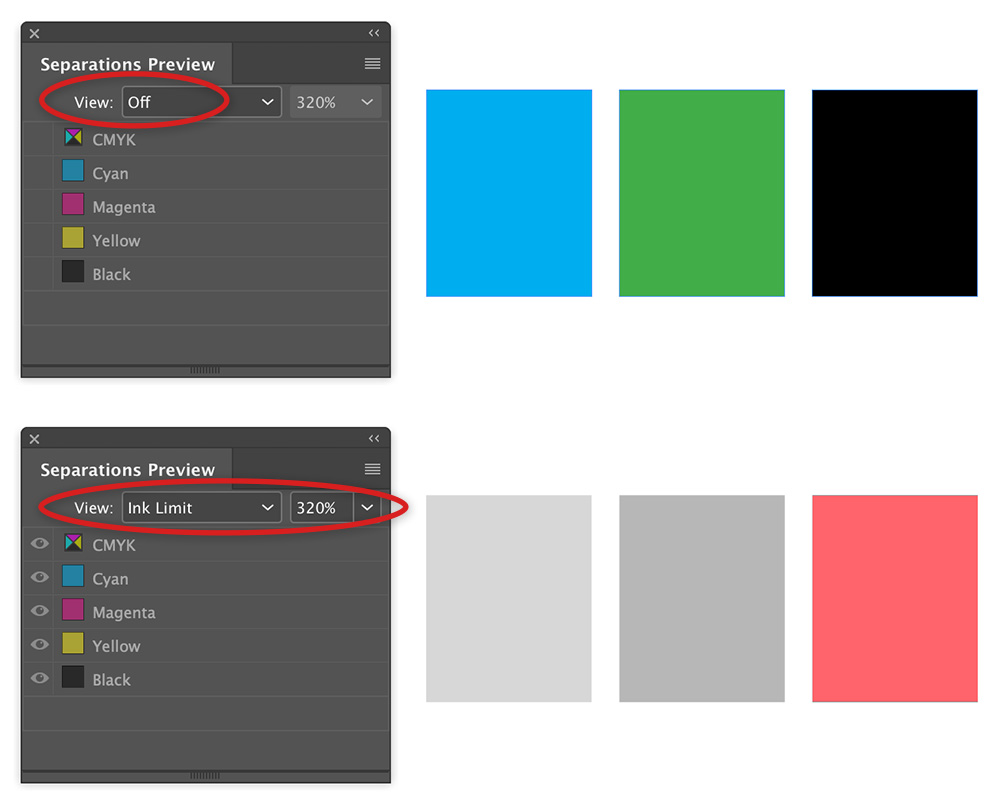
Task: Click the CMYK icon in the Ink Limit panel
Action: [x=72, y=544]
